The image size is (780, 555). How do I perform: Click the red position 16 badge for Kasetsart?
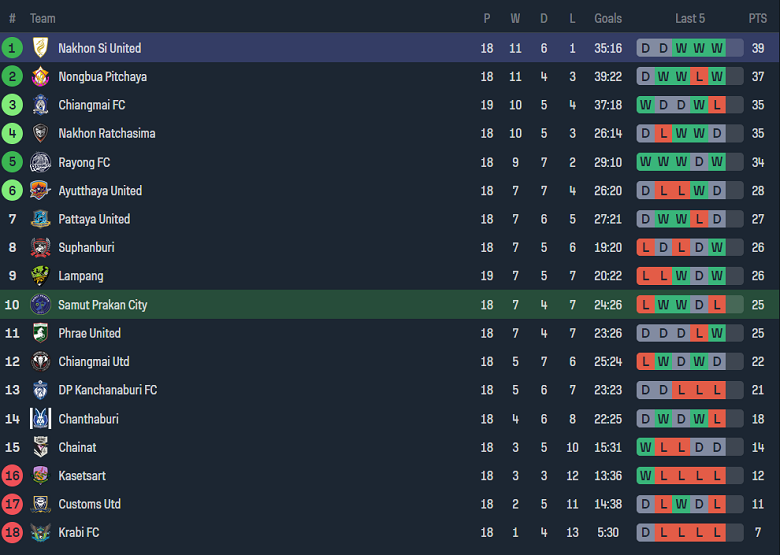click(x=12, y=476)
